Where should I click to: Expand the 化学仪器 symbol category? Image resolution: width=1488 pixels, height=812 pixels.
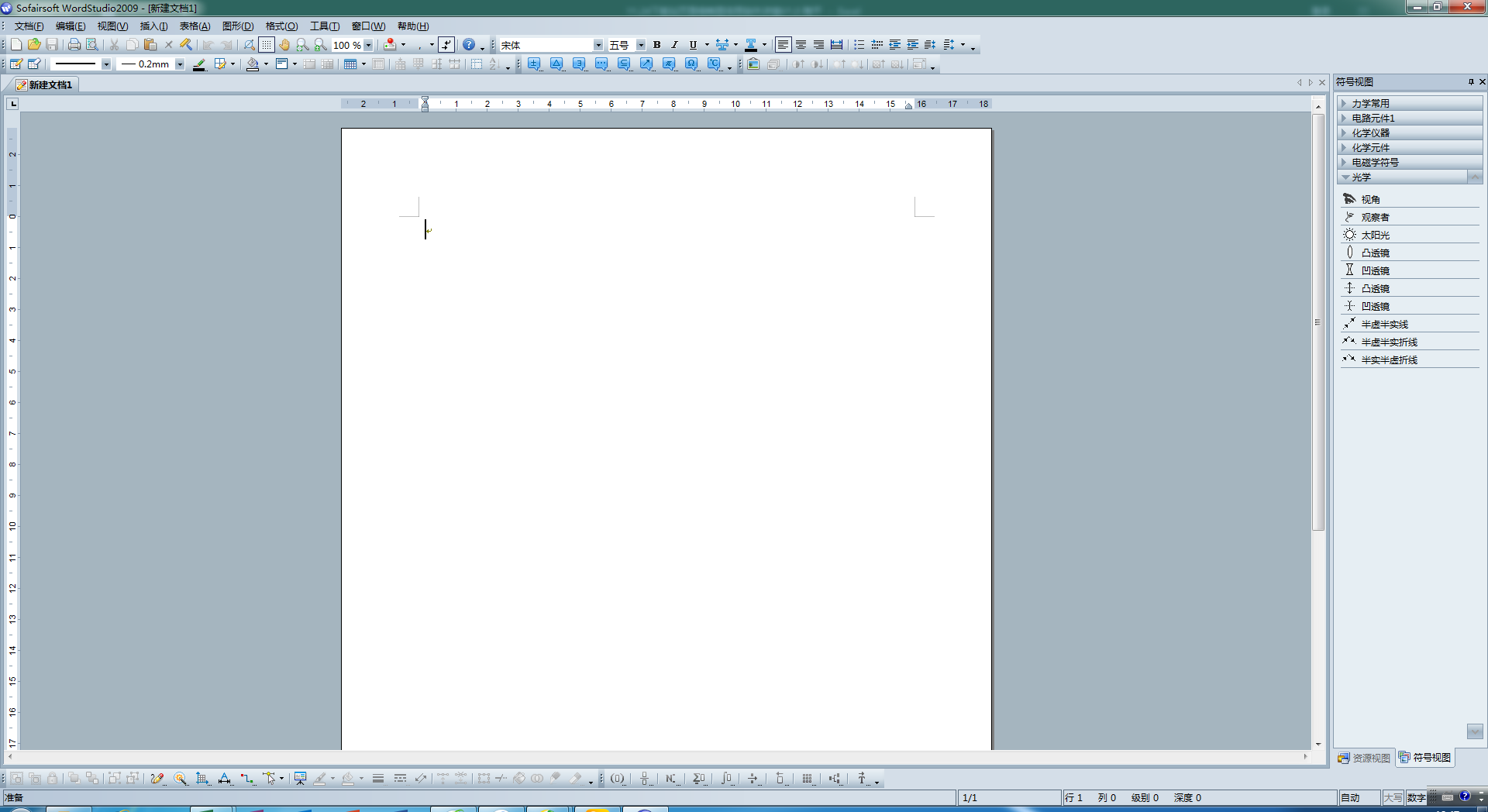[x=1410, y=132]
